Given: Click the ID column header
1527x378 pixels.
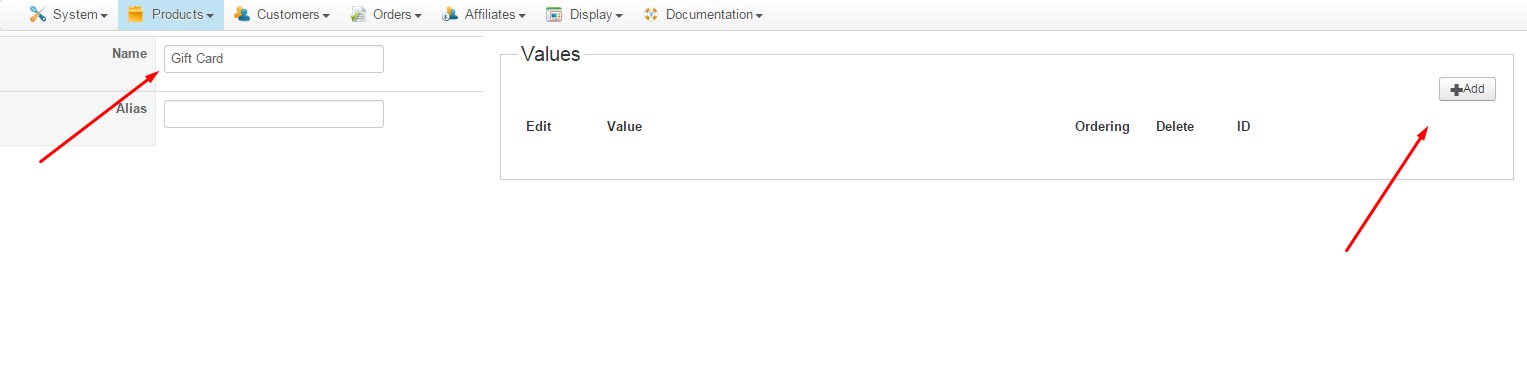Looking at the screenshot, I should click(1244, 127).
